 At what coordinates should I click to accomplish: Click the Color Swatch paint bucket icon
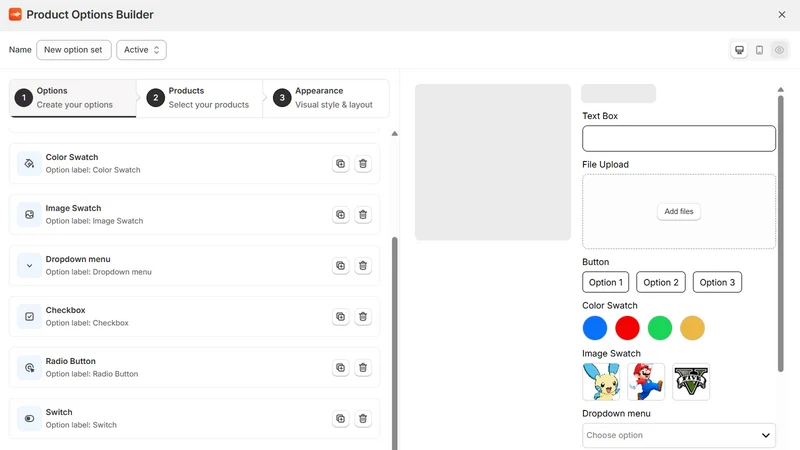[x=29, y=164]
